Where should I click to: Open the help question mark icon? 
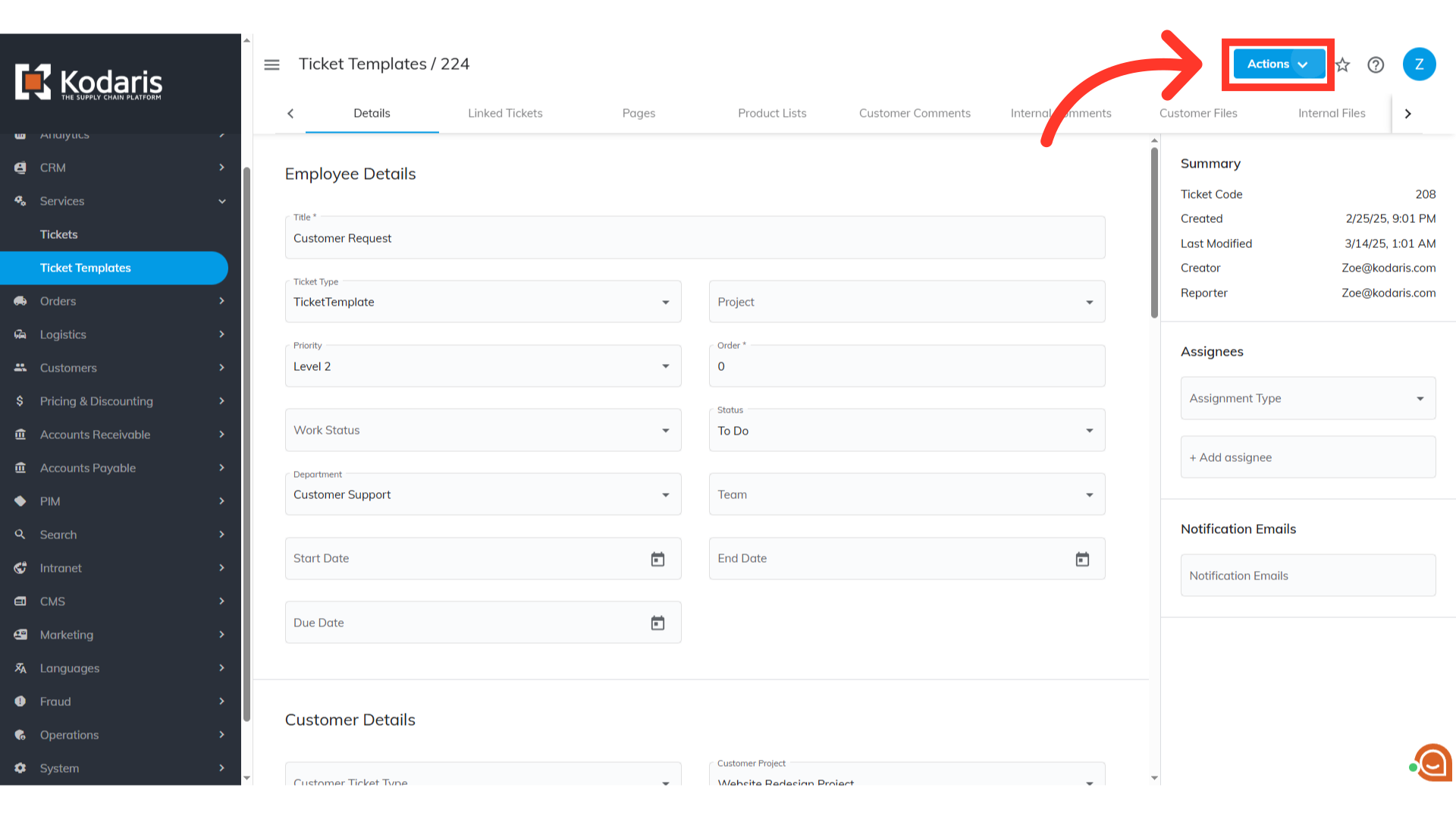tap(1376, 64)
